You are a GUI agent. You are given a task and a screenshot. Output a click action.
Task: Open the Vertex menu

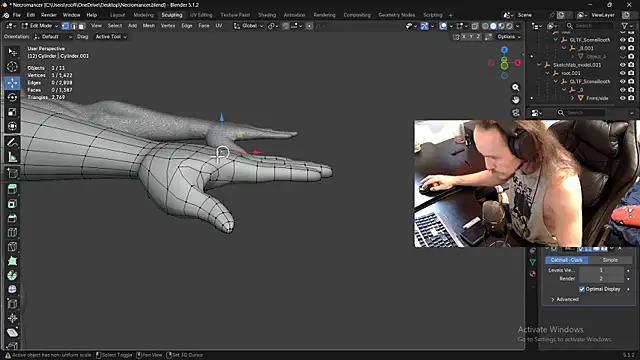(x=168, y=26)
